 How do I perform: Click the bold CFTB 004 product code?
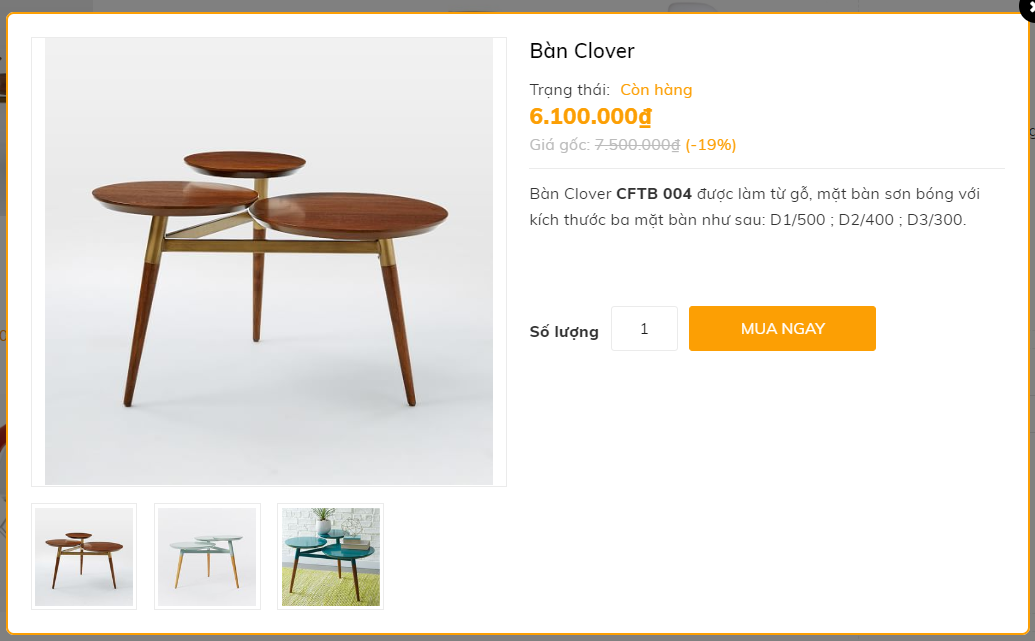point(653,193)
